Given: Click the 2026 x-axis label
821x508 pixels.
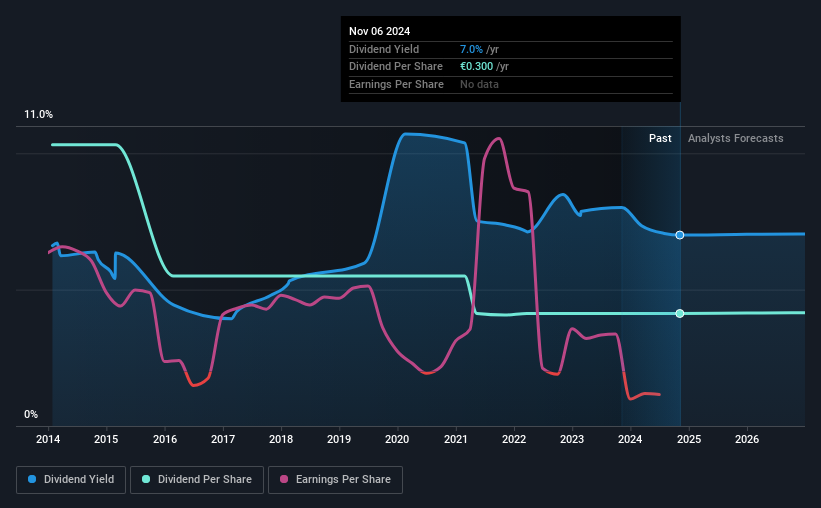Looking at the screenshot, I should (x=747, y=439).
